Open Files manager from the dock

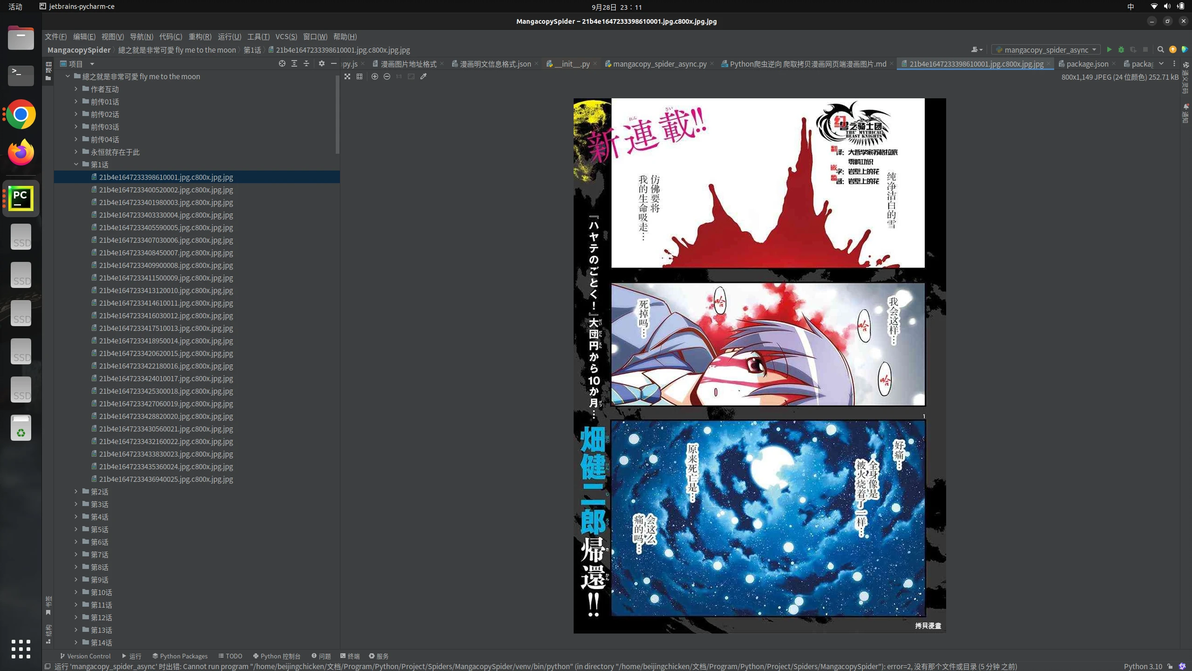click(x=21, y=37)
